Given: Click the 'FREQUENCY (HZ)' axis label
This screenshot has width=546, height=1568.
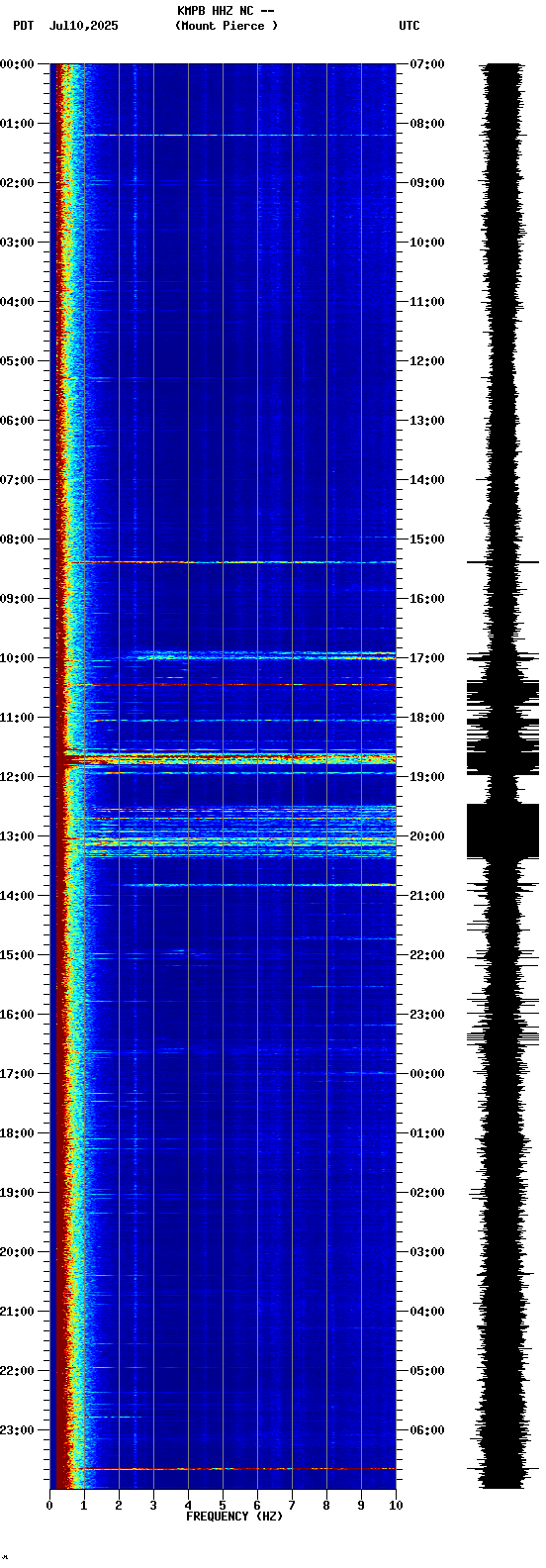Looking at the screenshot, I should tap(234, 1517).
